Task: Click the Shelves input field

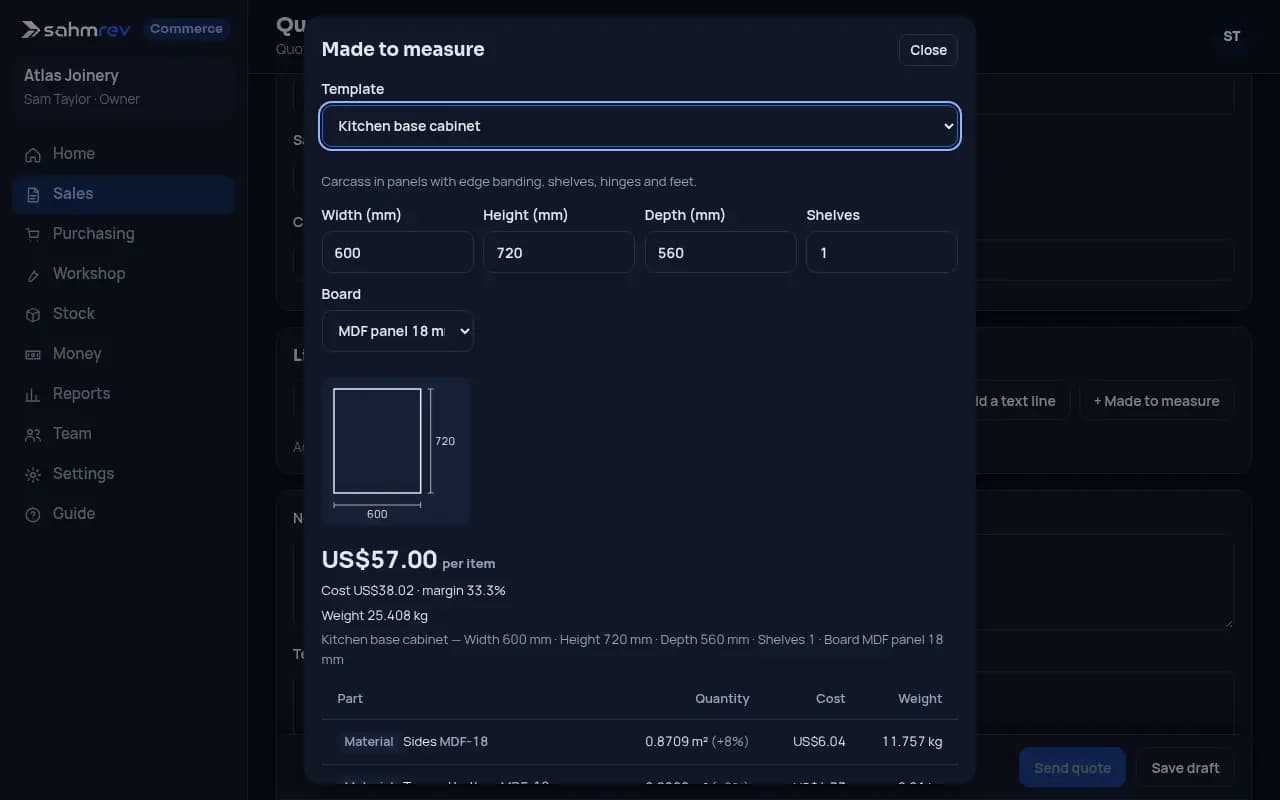Action: pyautogui.click(x=882, y=252)
